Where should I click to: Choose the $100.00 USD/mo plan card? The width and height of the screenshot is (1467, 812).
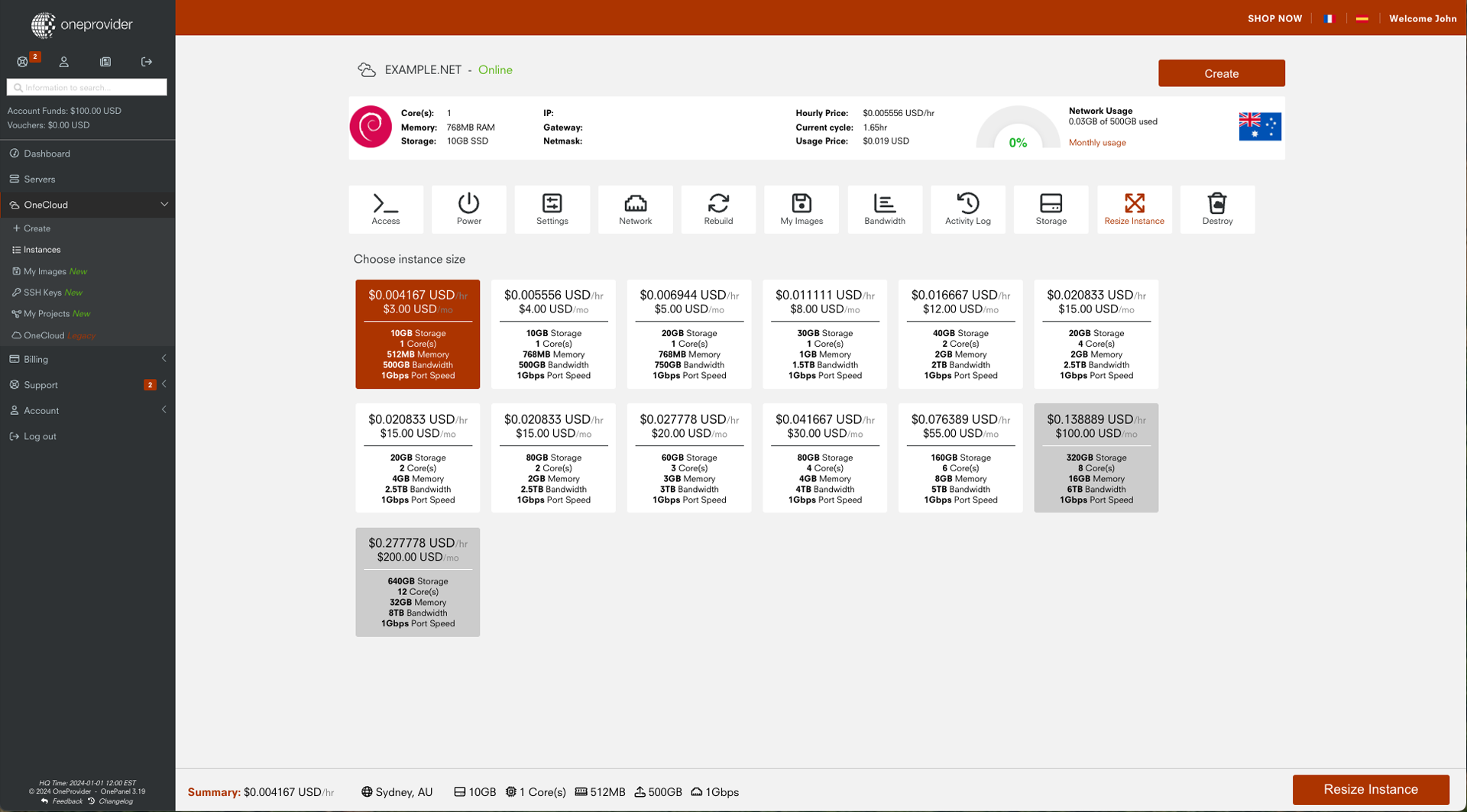pos(1096,458)
